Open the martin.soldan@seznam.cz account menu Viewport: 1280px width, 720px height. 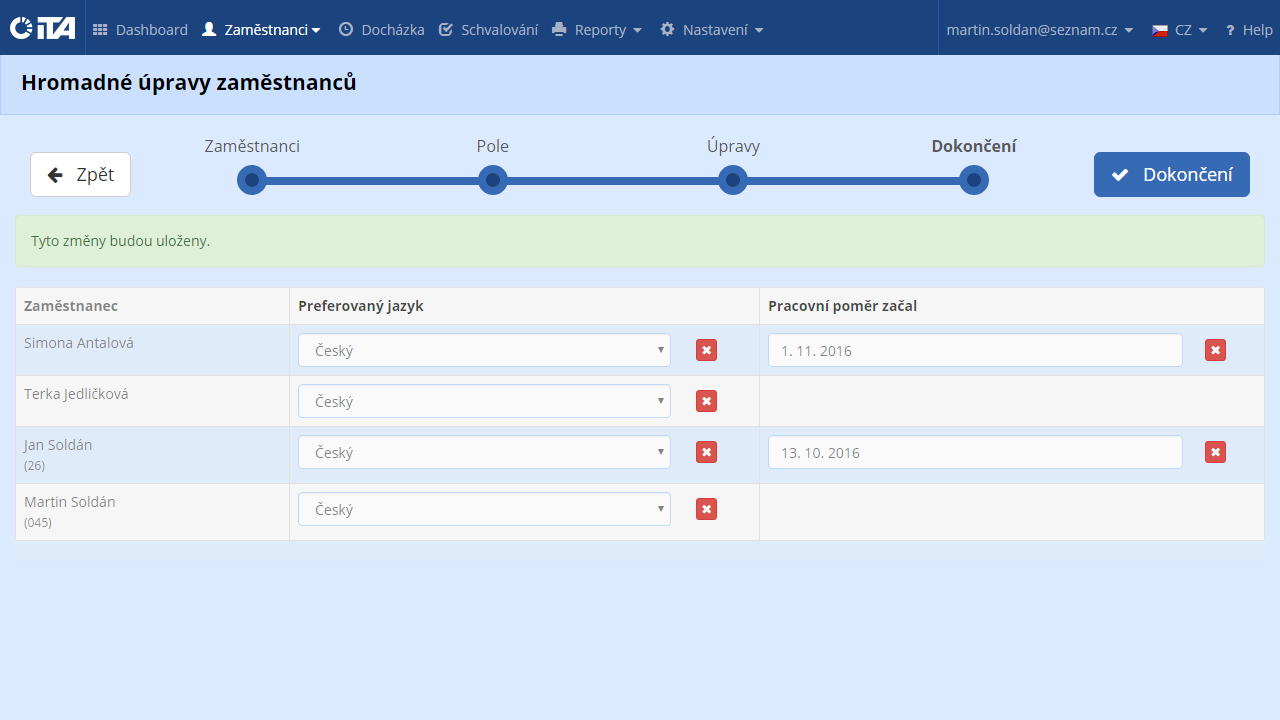coord(1039,30)
